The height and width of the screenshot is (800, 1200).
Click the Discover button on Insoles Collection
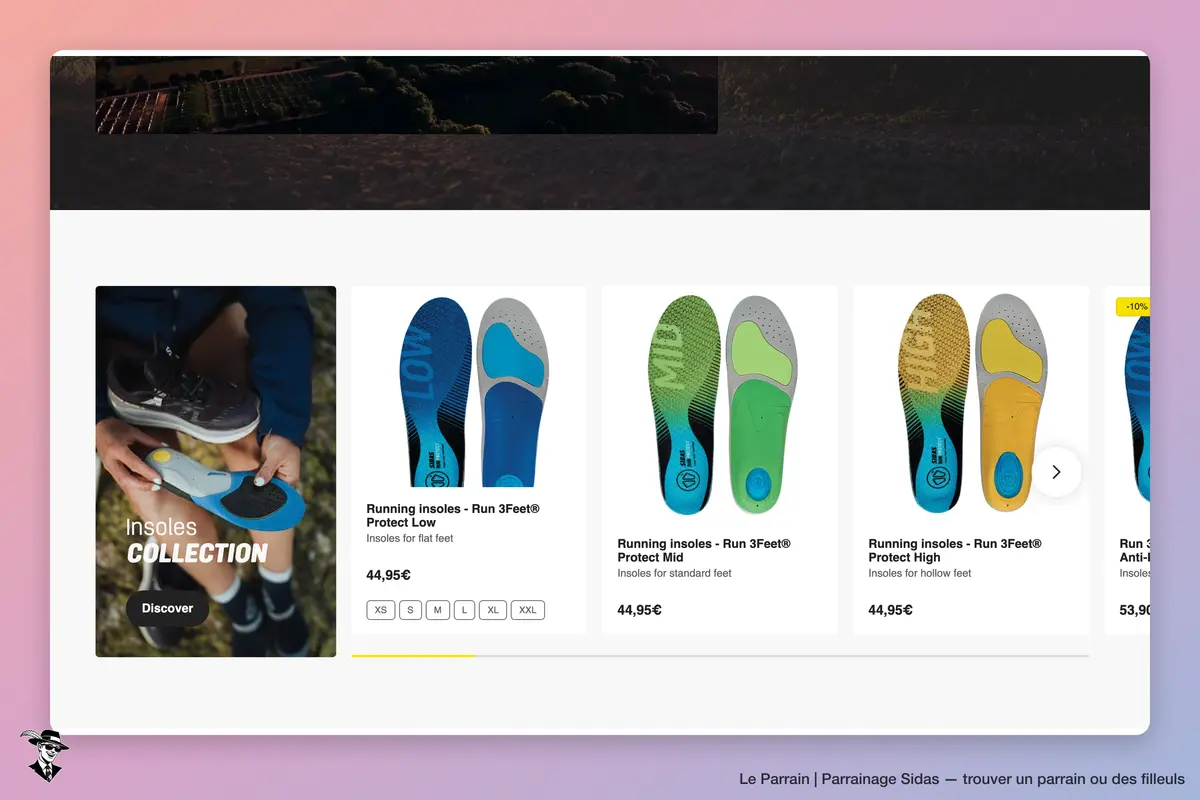167,609
